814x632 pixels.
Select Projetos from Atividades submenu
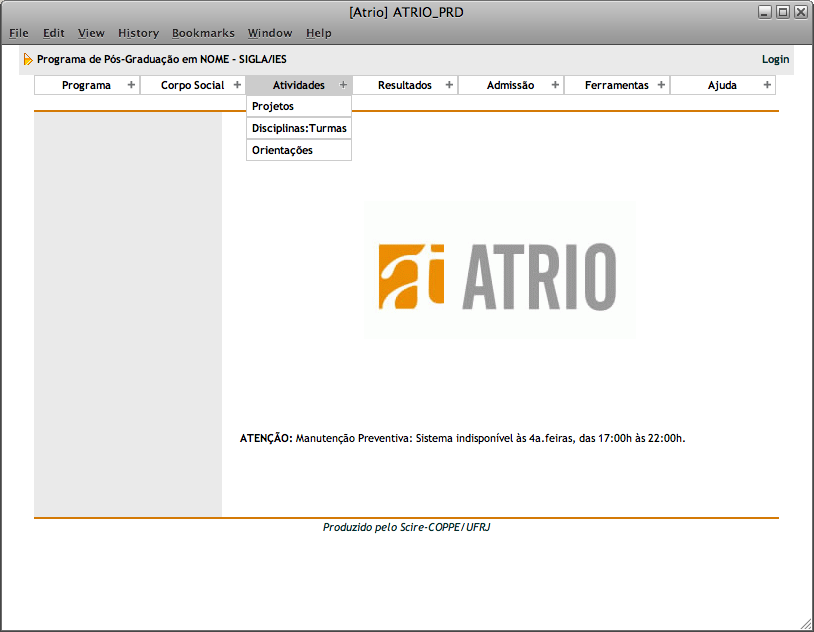pyautogui.click(x=273, y=106)
